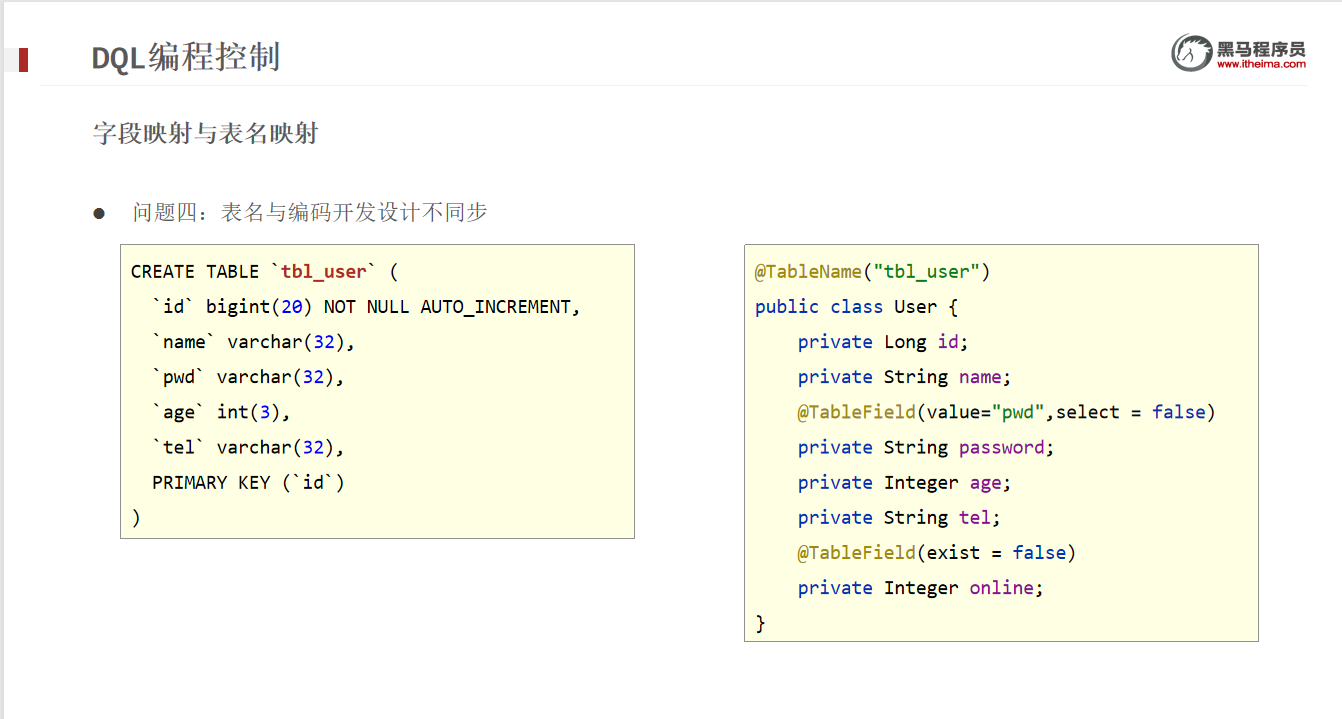The height and width of the screenshot is (719, 1342).
Task: Click the id bigint AUTO_INCREMENT column line
Action: pyautogui.click(x=366, y=307)
